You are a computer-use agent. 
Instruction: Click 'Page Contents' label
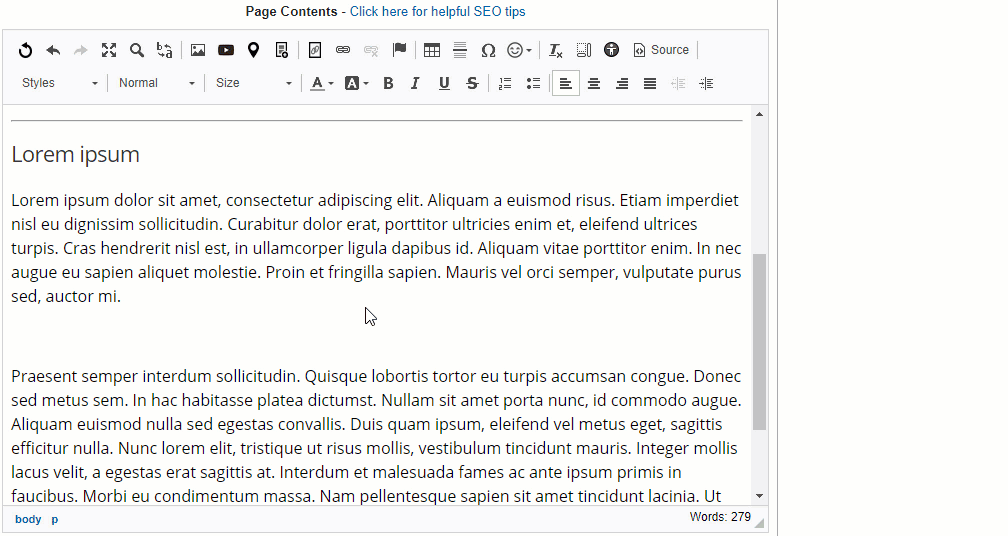[291, 12]
